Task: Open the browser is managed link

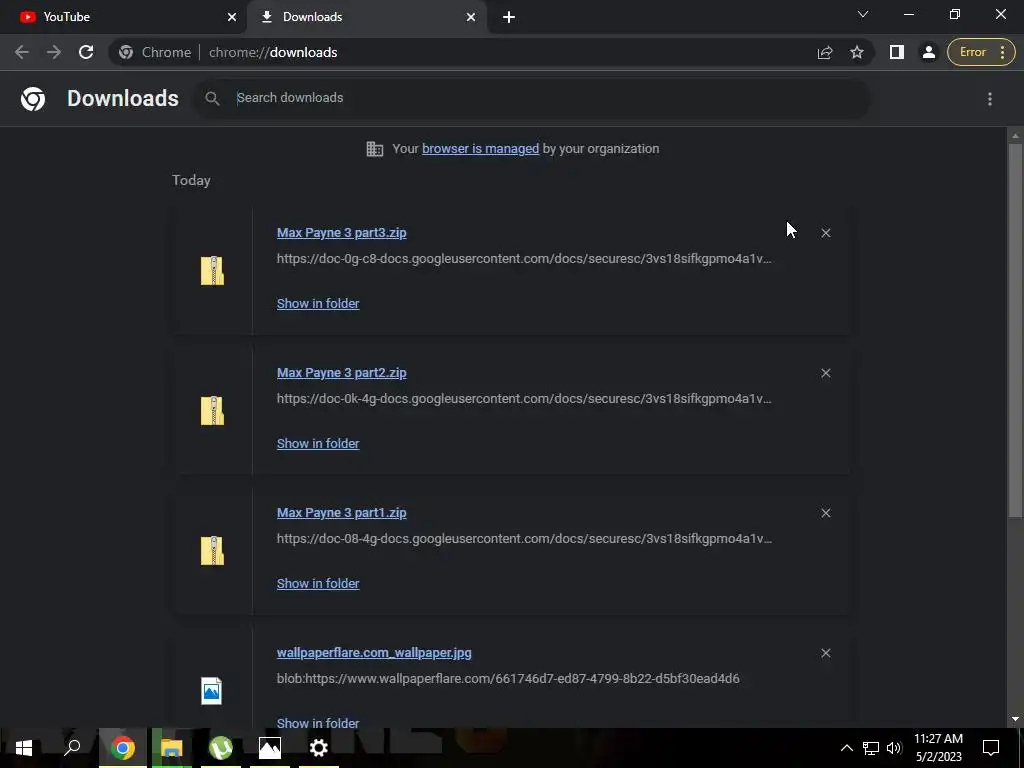Action: (480, 149)
